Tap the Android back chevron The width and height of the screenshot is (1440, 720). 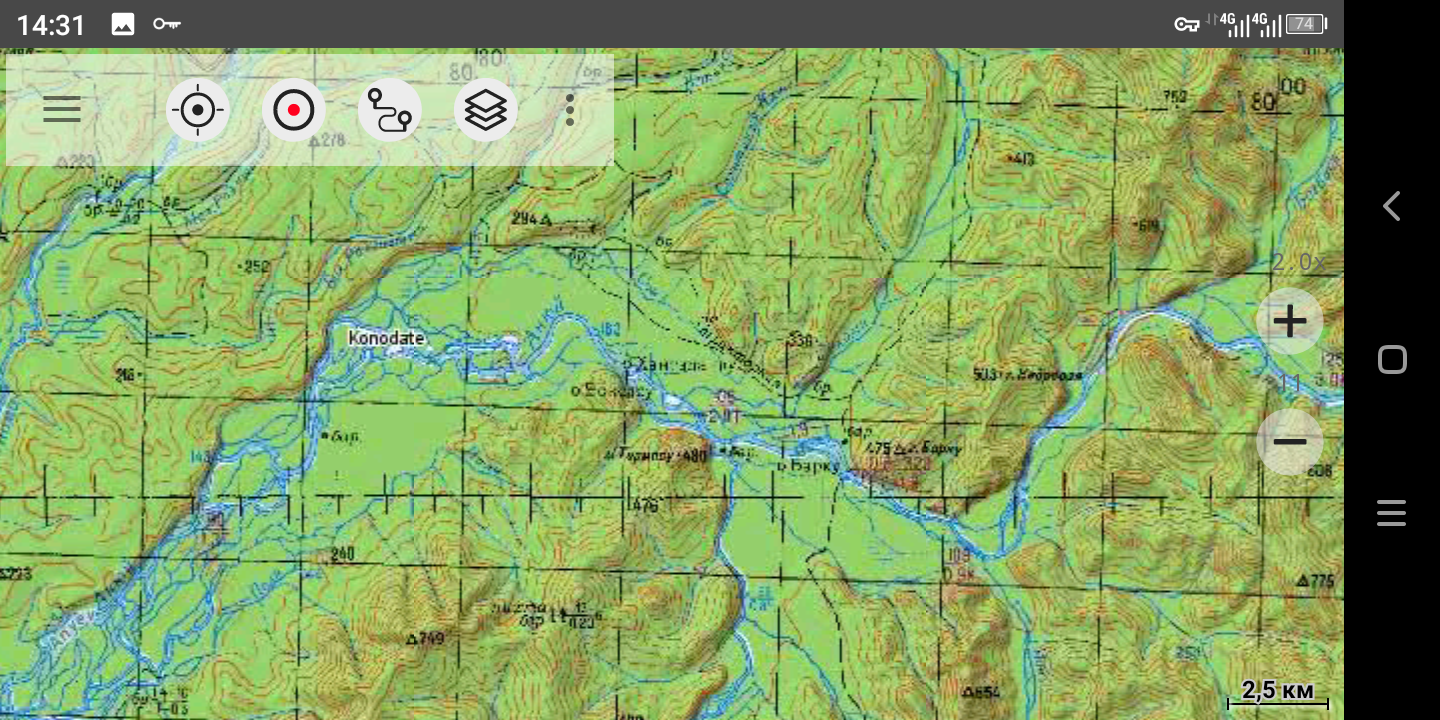click(x=1391, y=206)
